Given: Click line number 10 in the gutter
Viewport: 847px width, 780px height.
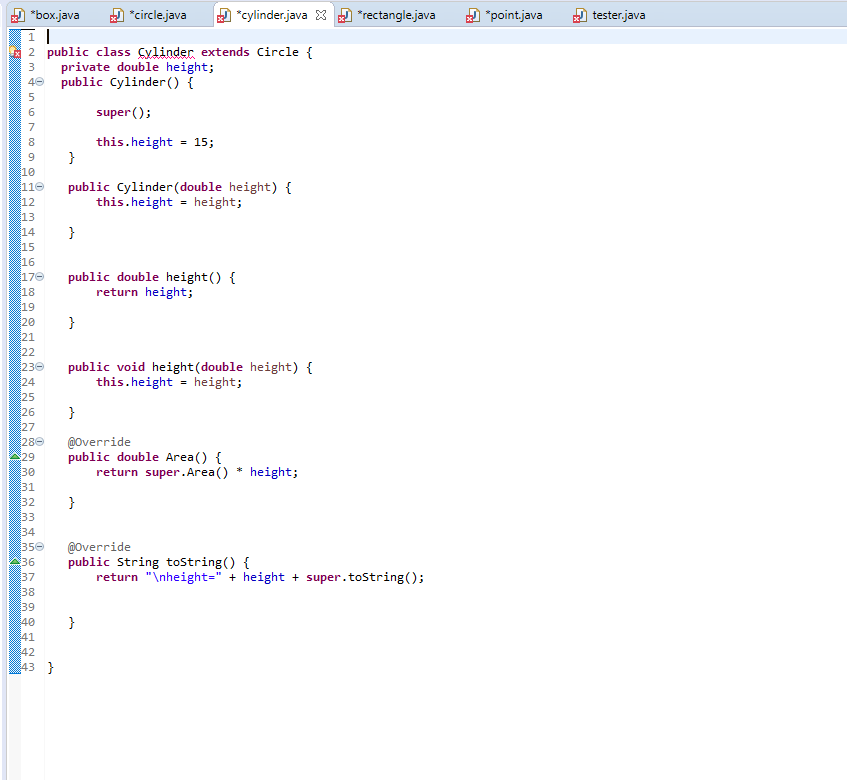Looking at the screenshot, I should coord(29,171).
